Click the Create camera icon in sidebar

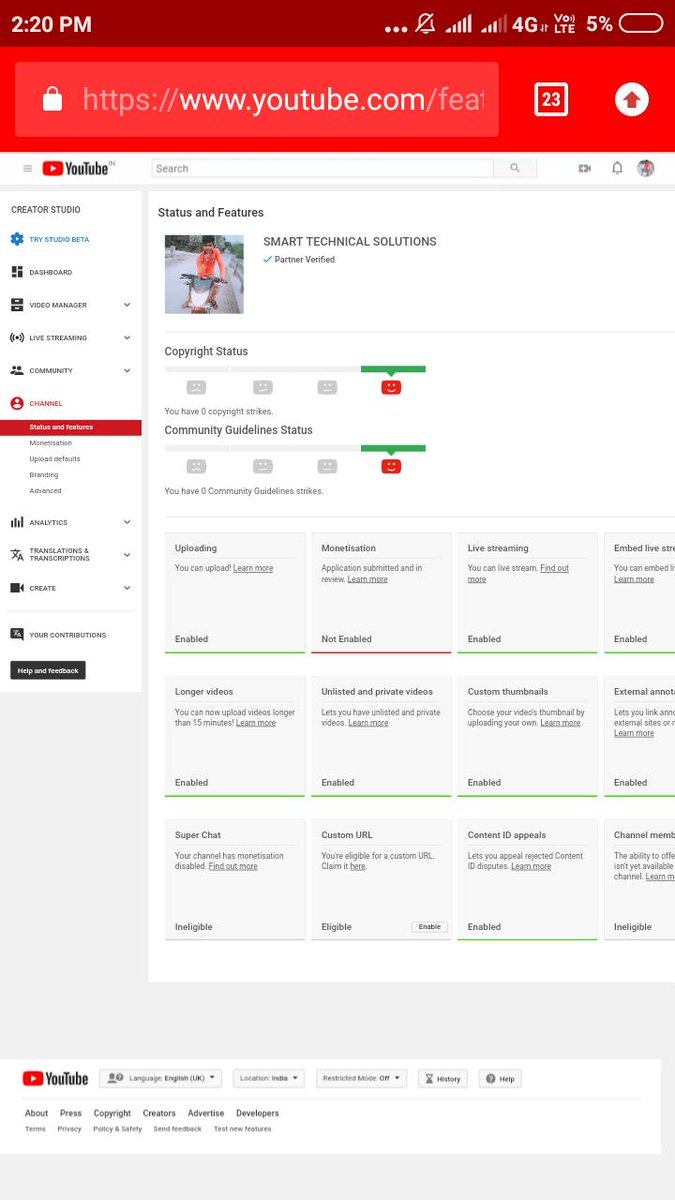coord(17,588)
